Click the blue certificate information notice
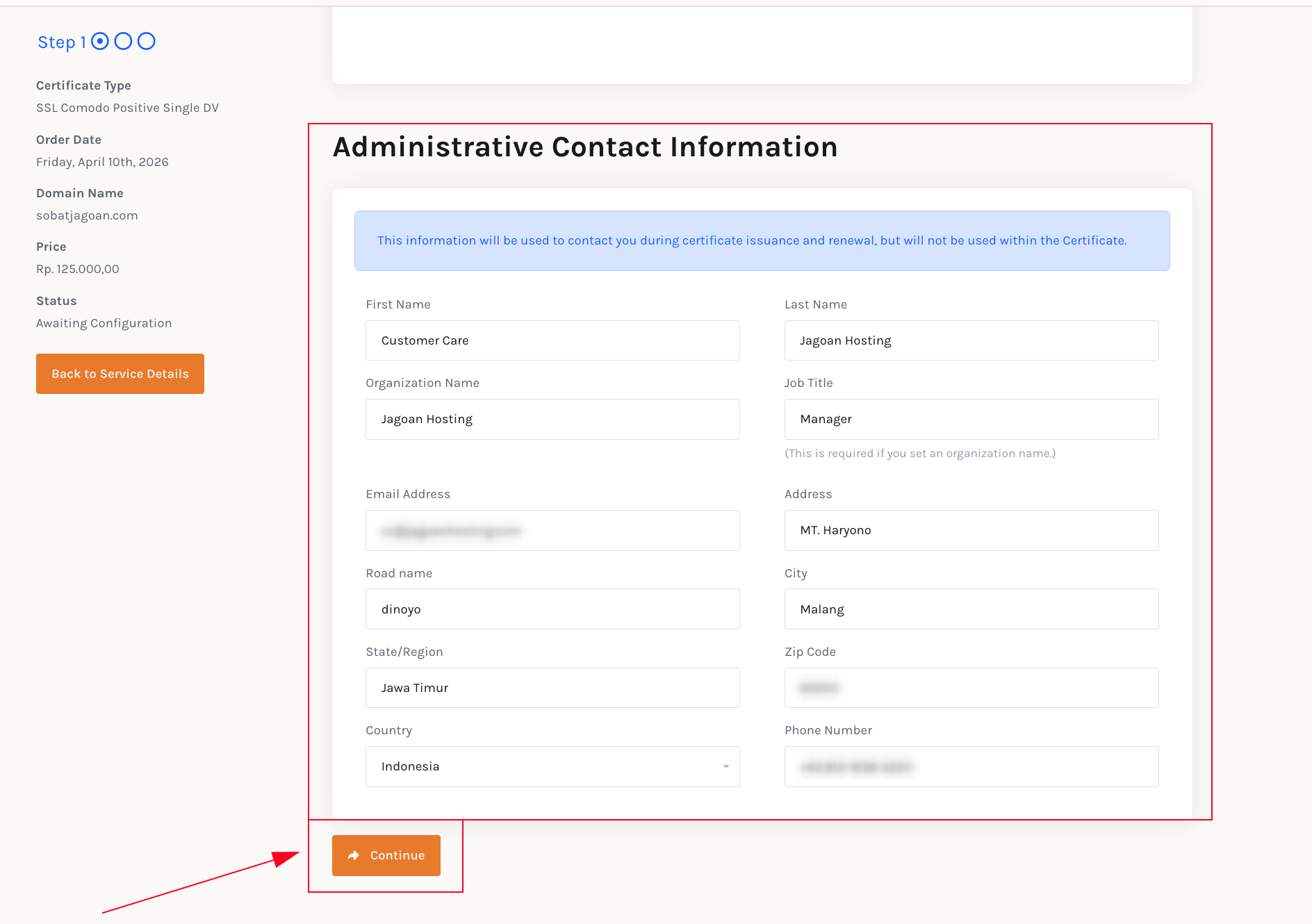1312x924 pixels. (762, 240)
